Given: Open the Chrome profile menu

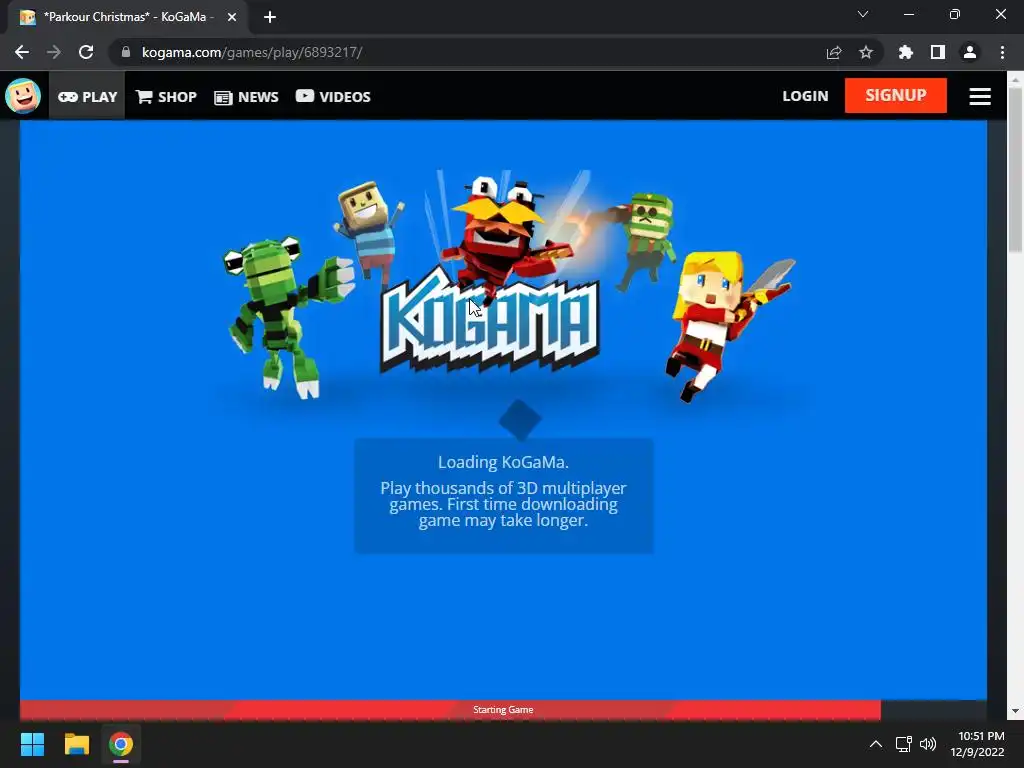Looking at the screenshot, I should click(970, 52).
